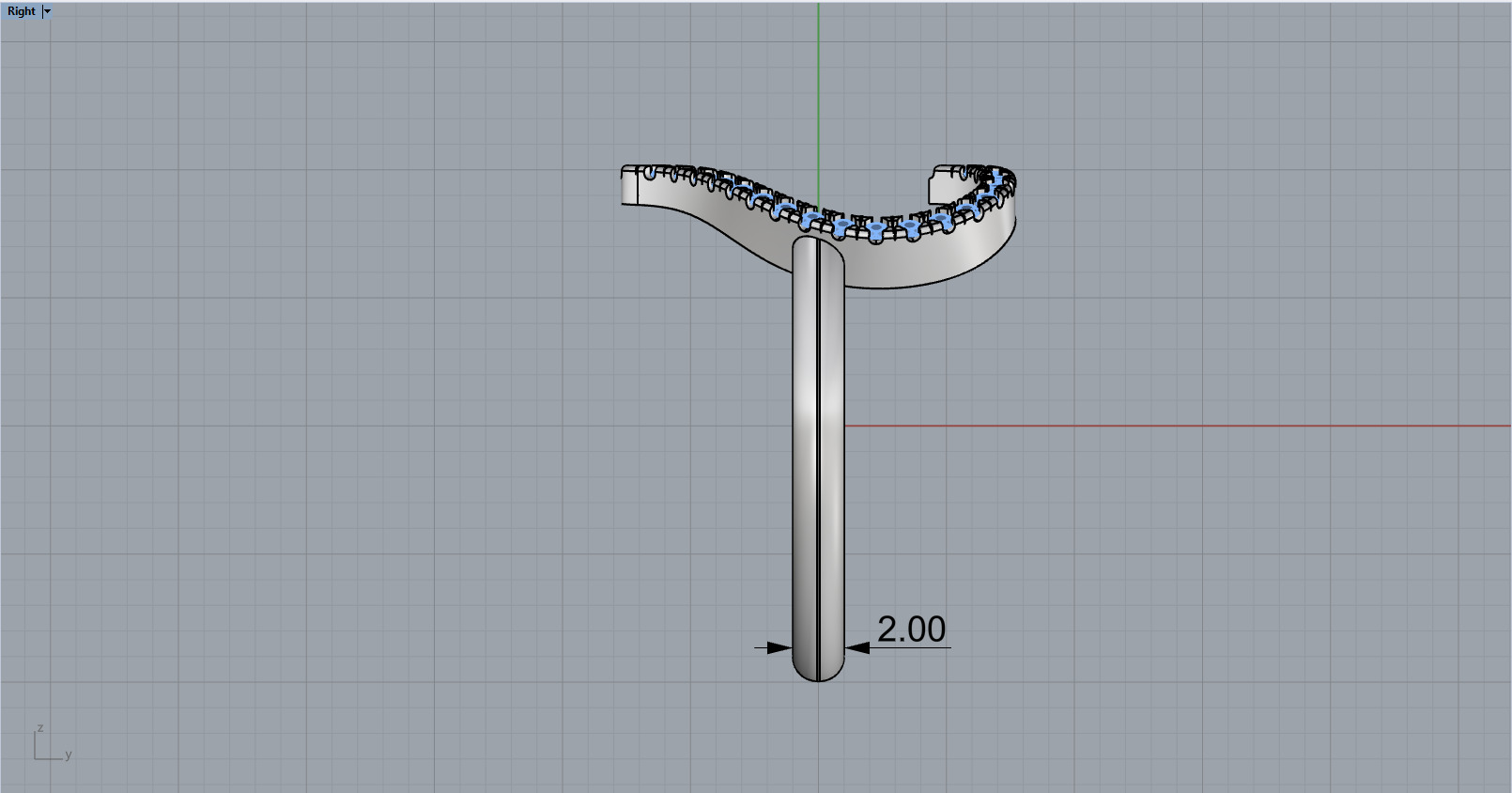The image size is (1512, 793).
Task: Open the Right viewport dropdown arrow
Action: (47, 11)
